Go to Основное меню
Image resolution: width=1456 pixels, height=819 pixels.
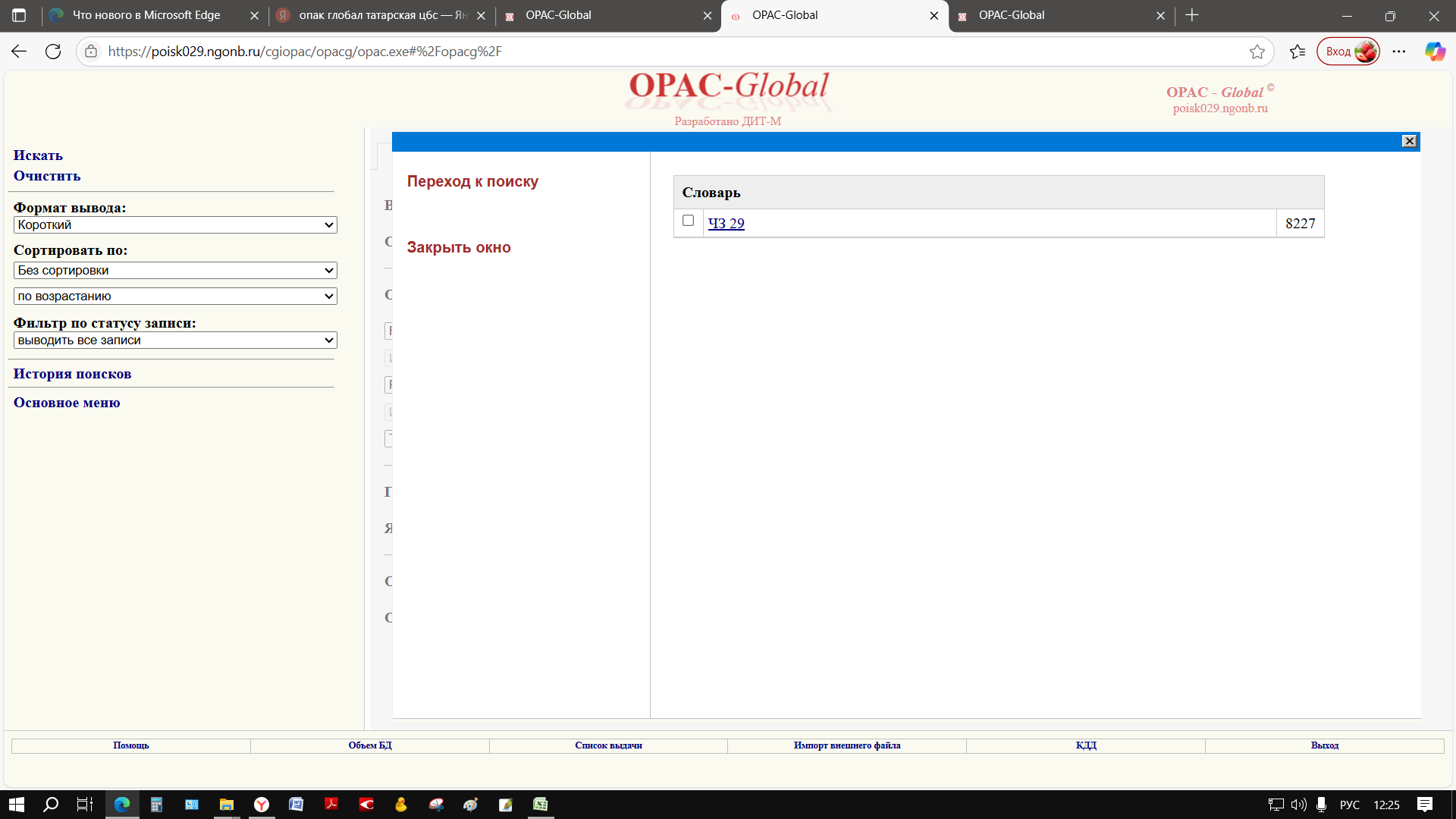coord(67,403)
